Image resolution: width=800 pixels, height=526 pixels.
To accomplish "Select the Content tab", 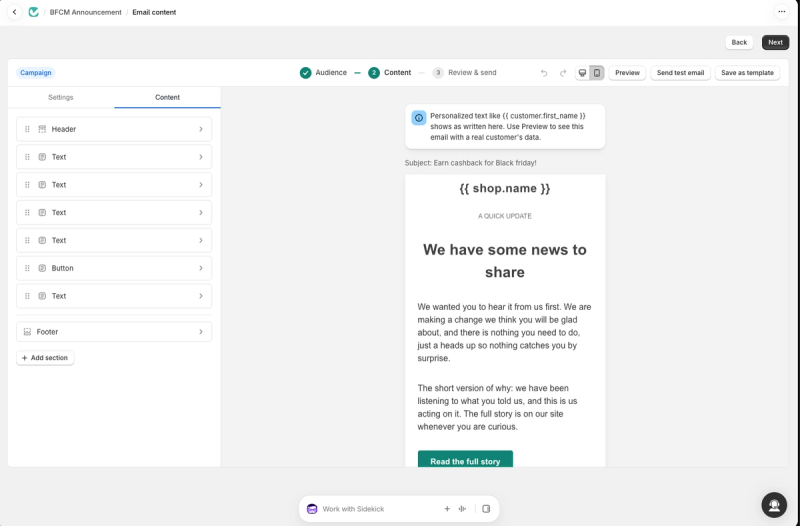I will tap(167, 97).
